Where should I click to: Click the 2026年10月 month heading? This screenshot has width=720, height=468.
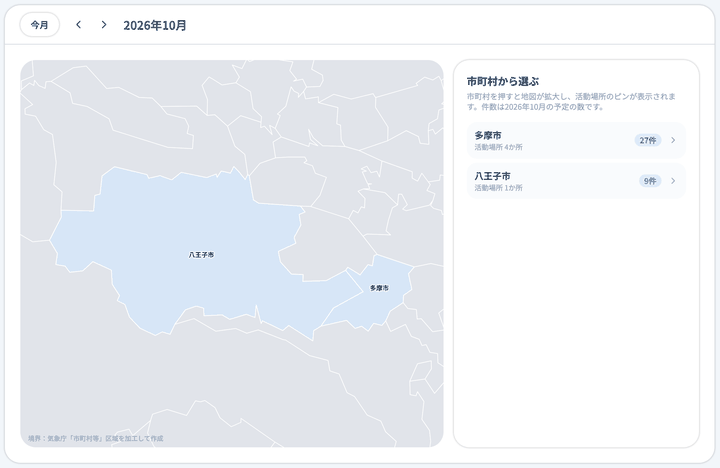[155, 25]
